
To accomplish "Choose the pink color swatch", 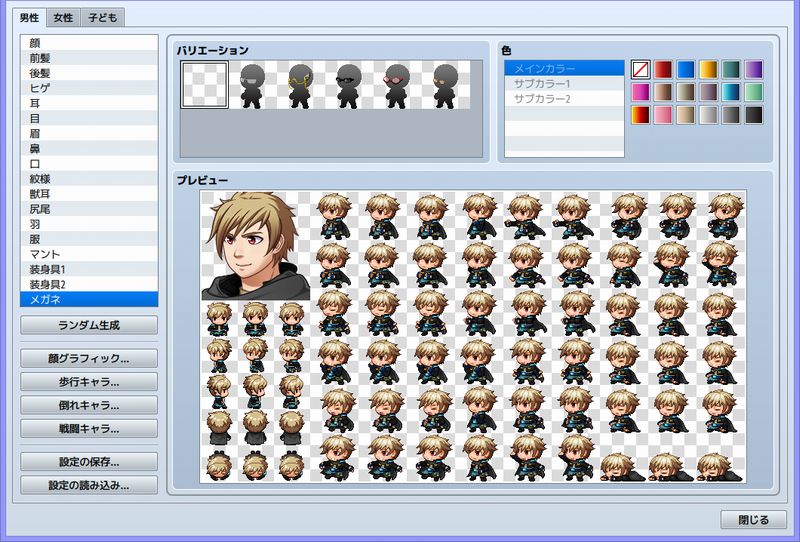I will click(x=663, y=115).
